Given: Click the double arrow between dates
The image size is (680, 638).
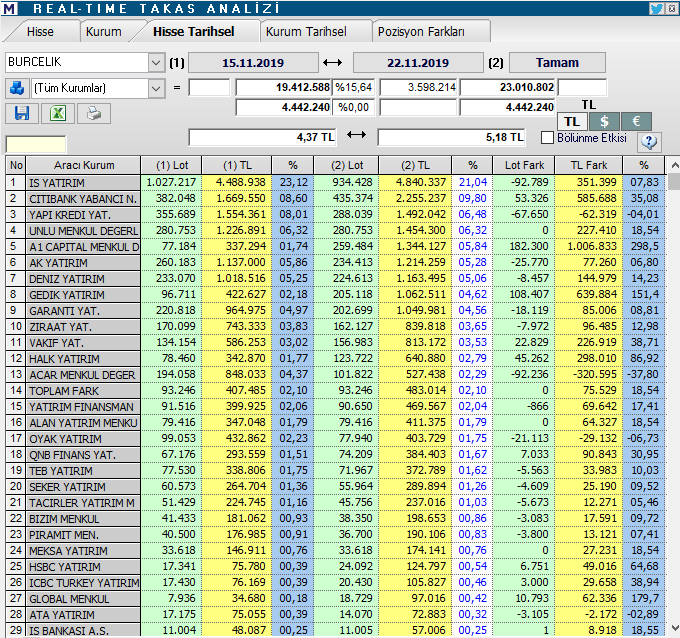Looking at the screenshot, I should [x=333, y=62].
